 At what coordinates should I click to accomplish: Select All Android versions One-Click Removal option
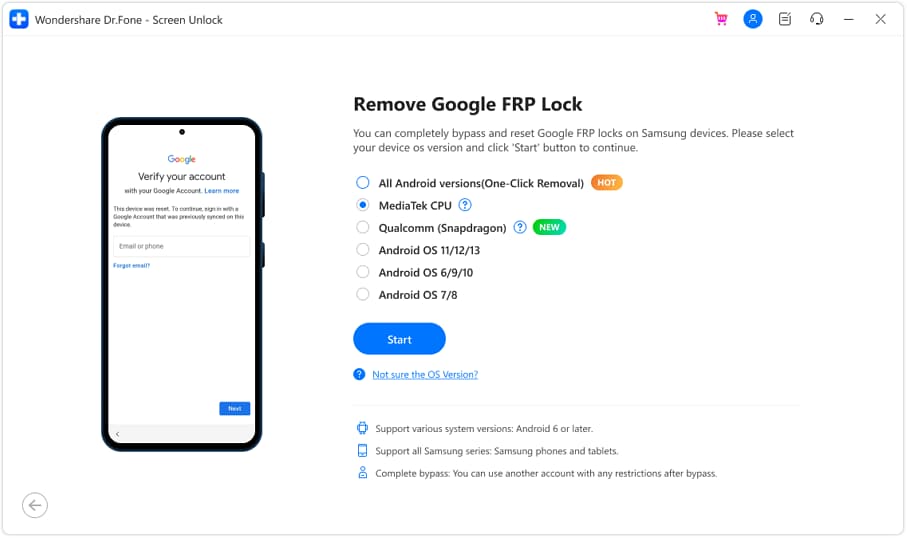click(x=363, y=183)
